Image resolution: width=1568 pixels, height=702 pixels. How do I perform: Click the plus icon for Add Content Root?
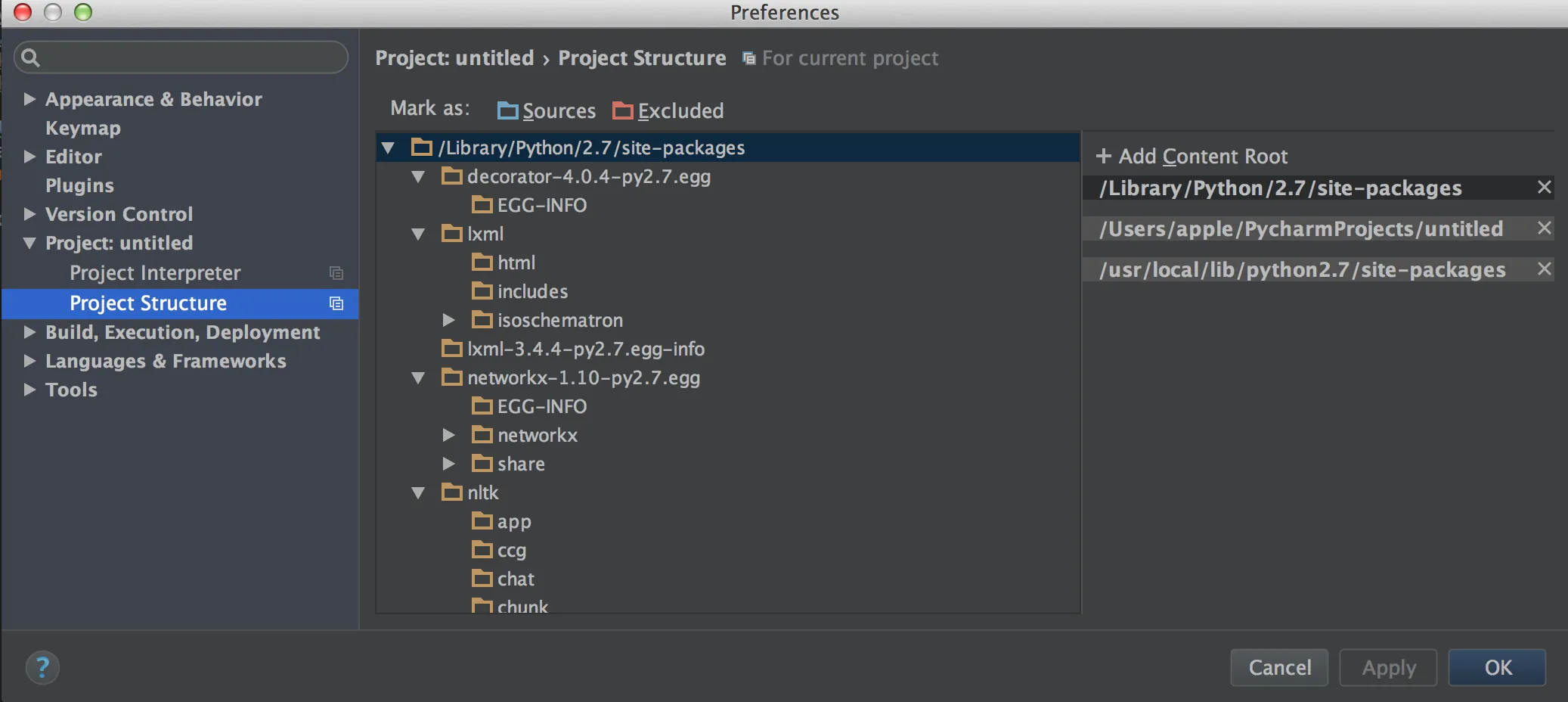(x=1104, y=157)
